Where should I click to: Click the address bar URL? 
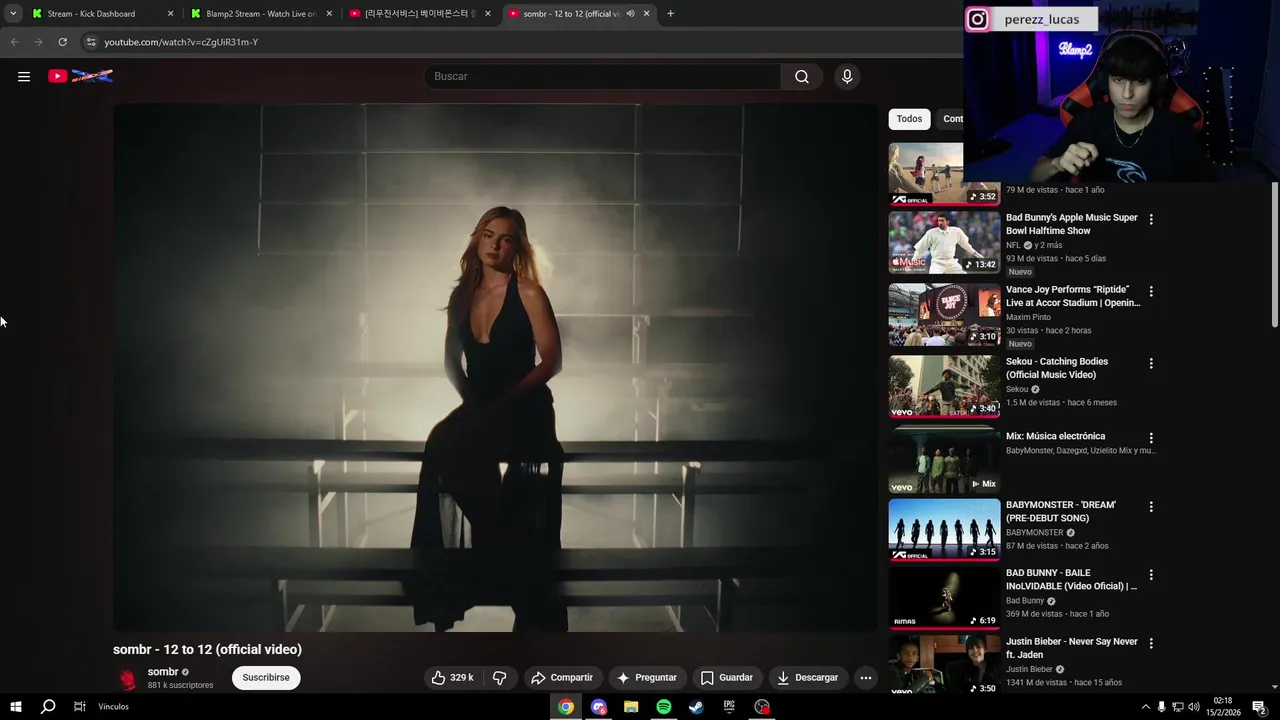tap(181, 42)
